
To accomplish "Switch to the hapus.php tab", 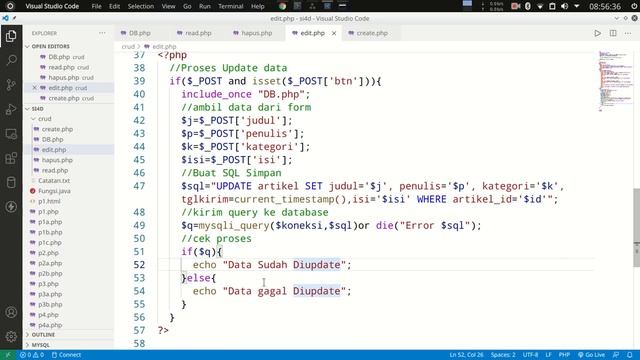I will (256, 33).
